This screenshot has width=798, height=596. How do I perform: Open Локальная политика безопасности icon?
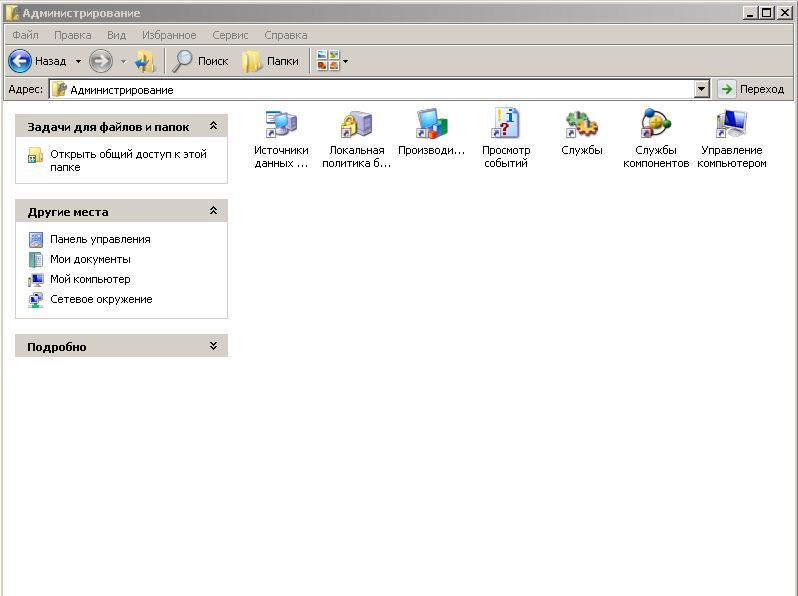click(x=356, y=125)
